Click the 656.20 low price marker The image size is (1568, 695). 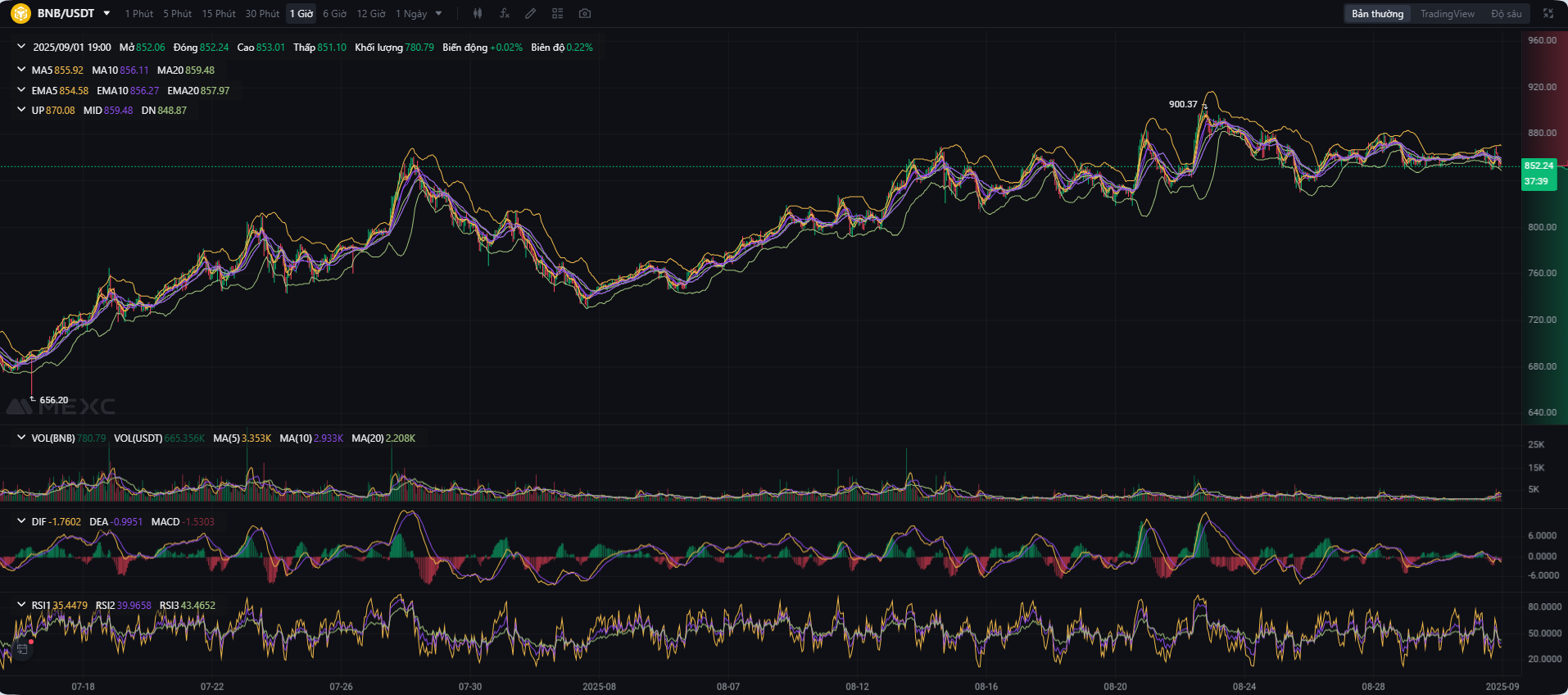(54, 400)
